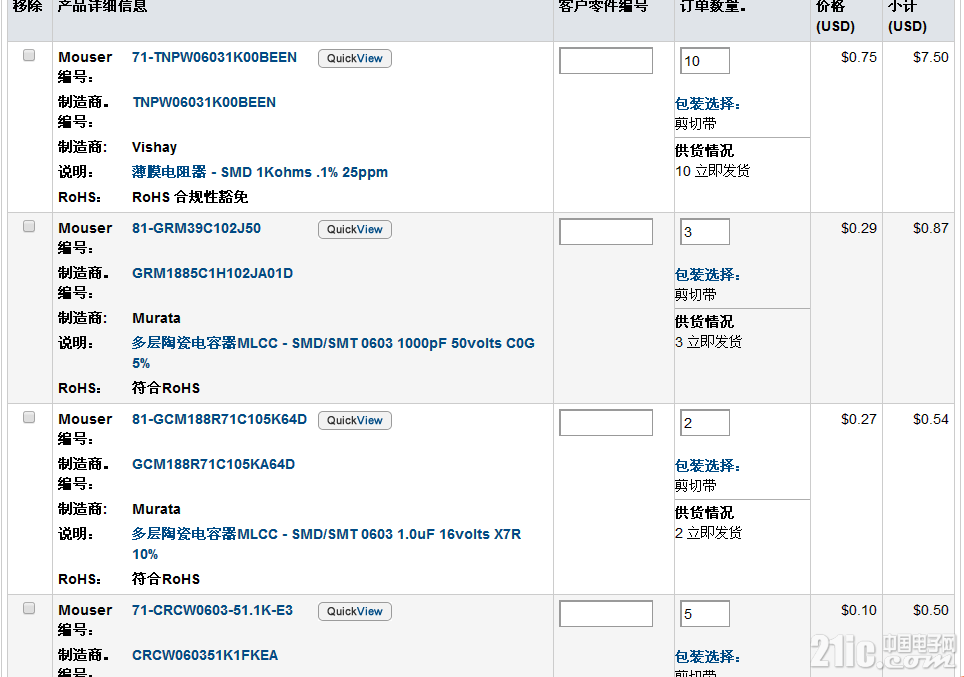
Task: Focus customer part number field for 71-TNPW06031K00BEEN
Action: pyautogui.click(x=606, y=61)
